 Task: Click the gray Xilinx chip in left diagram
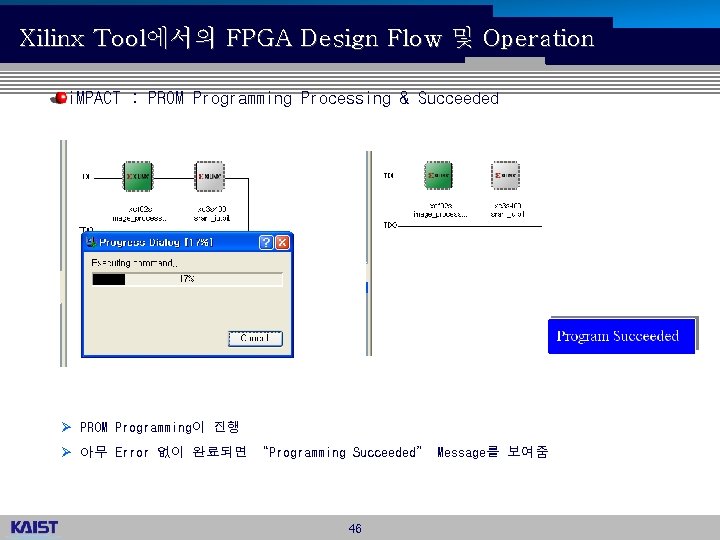209,176
